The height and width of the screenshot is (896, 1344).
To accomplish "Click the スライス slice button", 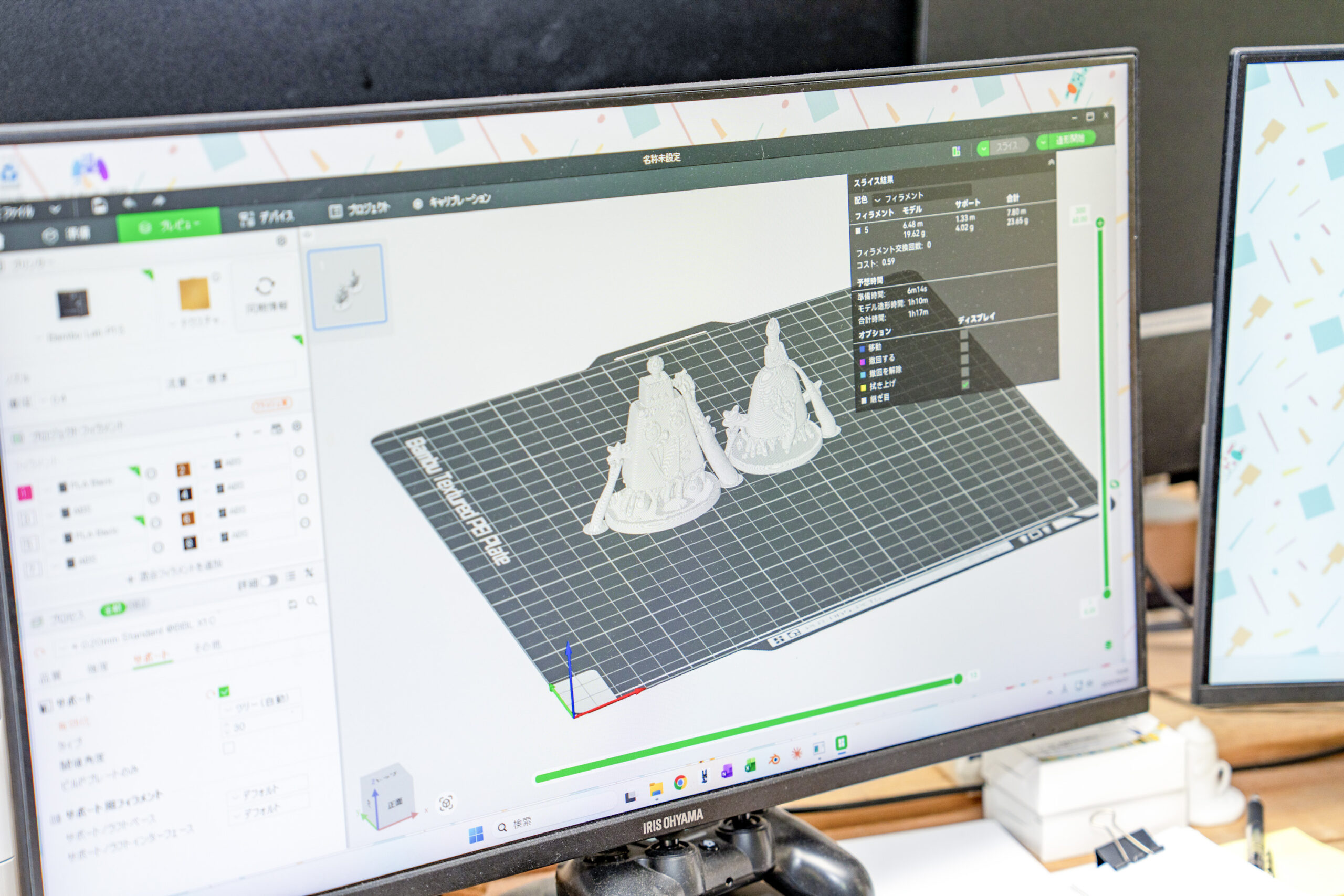I will pyautogui.click(x=1009, y=146).
